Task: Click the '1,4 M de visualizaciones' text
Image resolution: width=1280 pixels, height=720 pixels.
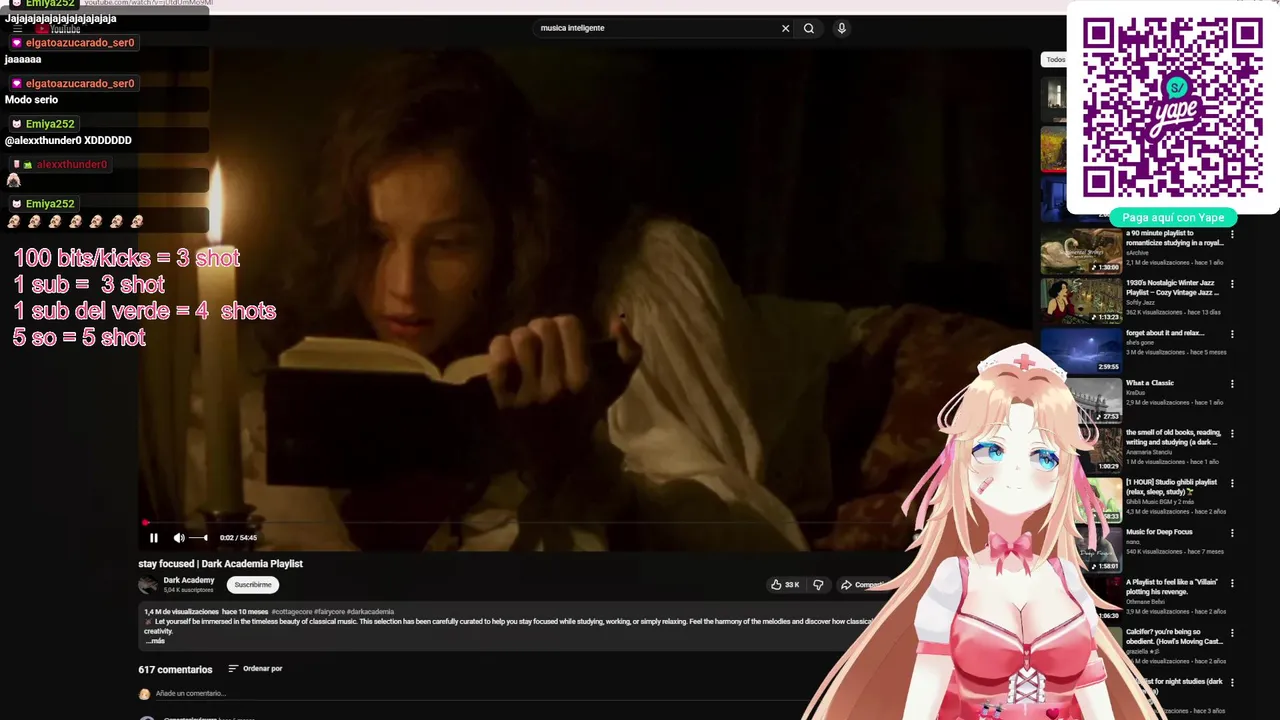Action: (x=181, y=612)
